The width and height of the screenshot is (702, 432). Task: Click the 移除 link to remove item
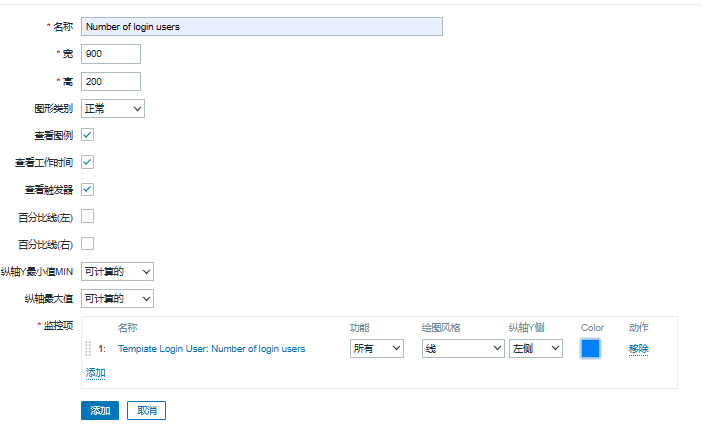[638, 349]
